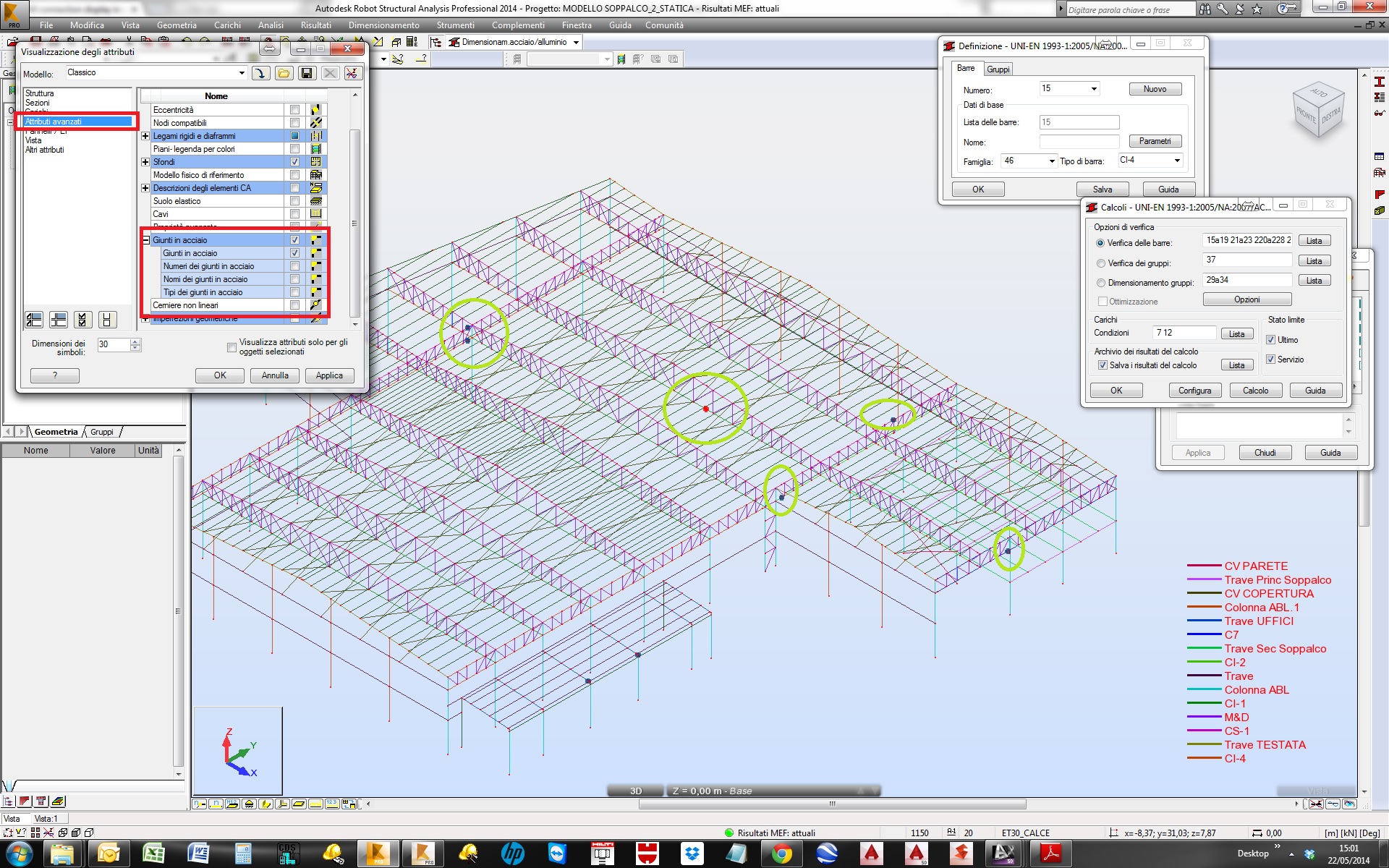The height and width of the screenshot is (868, 1389).
Task: Click the favorites star icon in title bar
Action: 1257,9
